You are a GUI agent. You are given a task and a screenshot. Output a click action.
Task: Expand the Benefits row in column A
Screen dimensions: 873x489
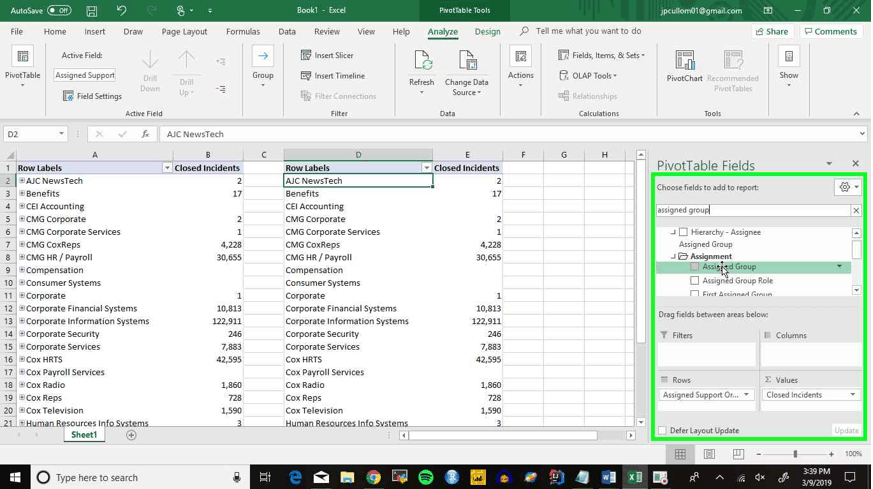22,193
